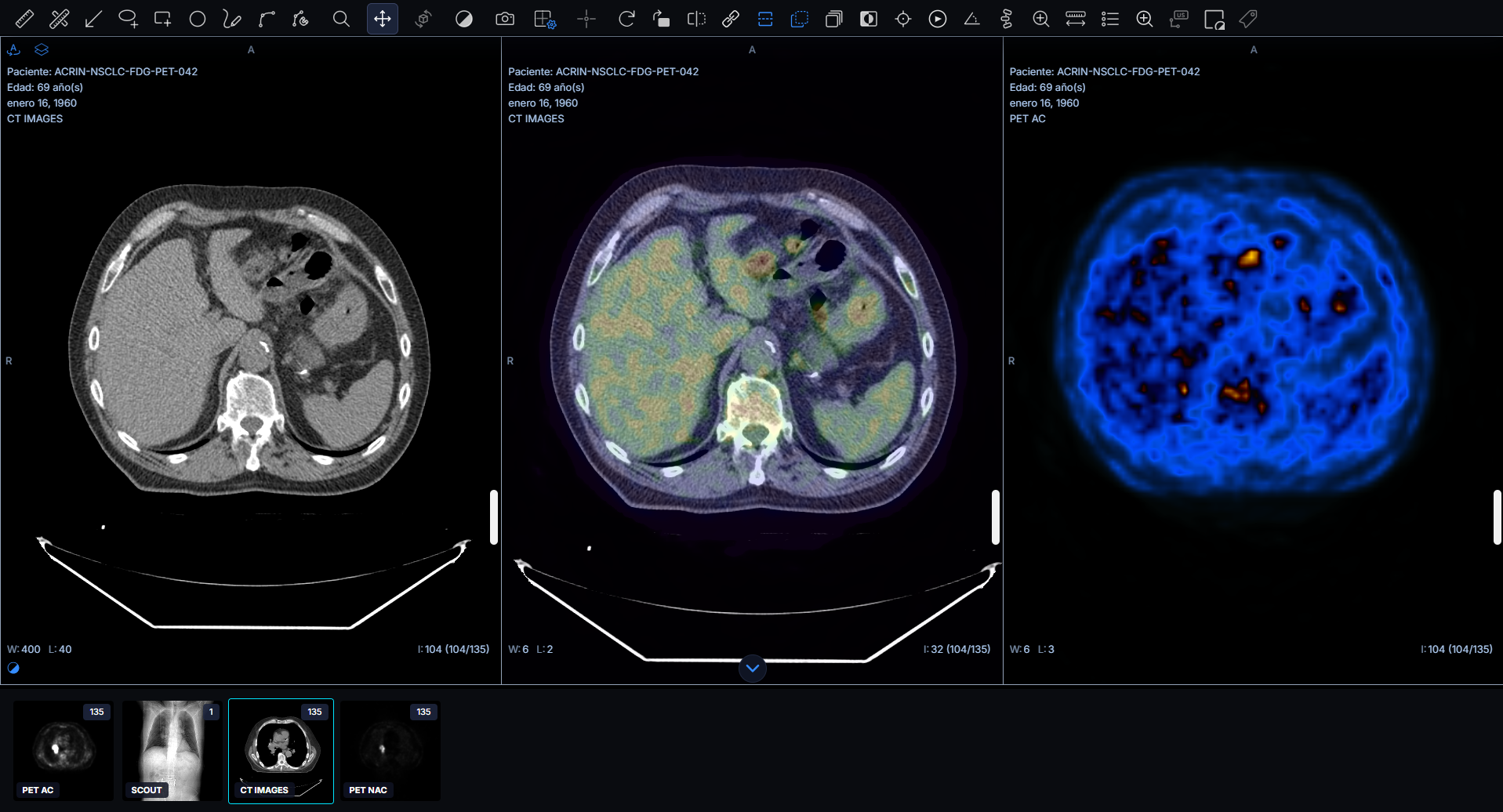Open the SCOUT series thumbnail
Image resolution: width=1503 pixels, height=812 pixels.
[172, 750]
